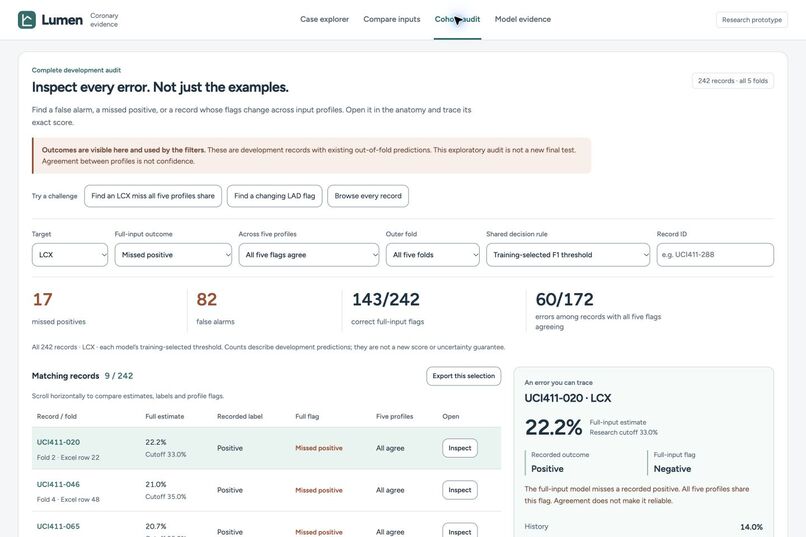Screen dimensions: 806x537
Task: Open the Target dropdown showing LCX
Action: pos(70,255)
